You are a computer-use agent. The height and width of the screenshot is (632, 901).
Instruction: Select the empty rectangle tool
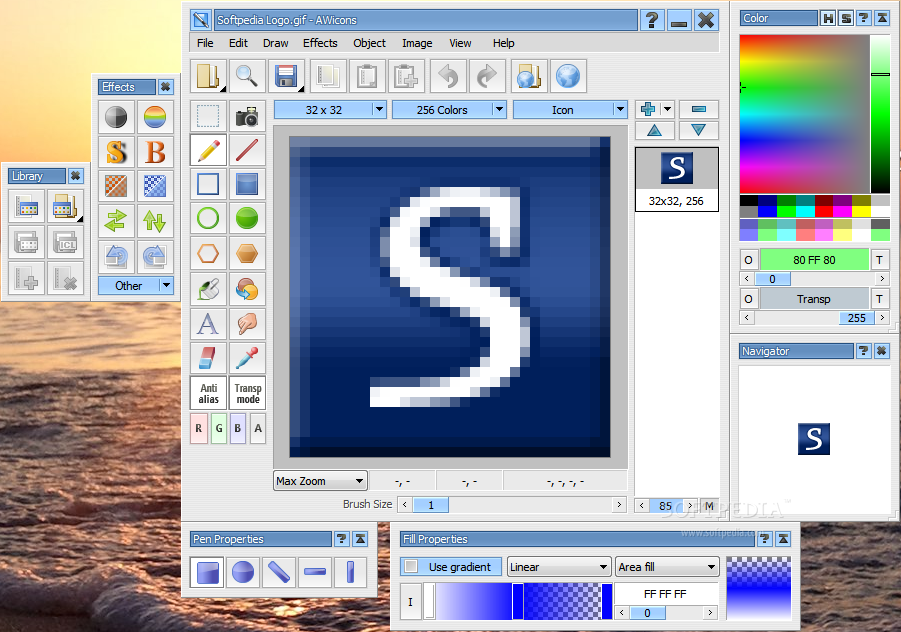click(208, 184)
